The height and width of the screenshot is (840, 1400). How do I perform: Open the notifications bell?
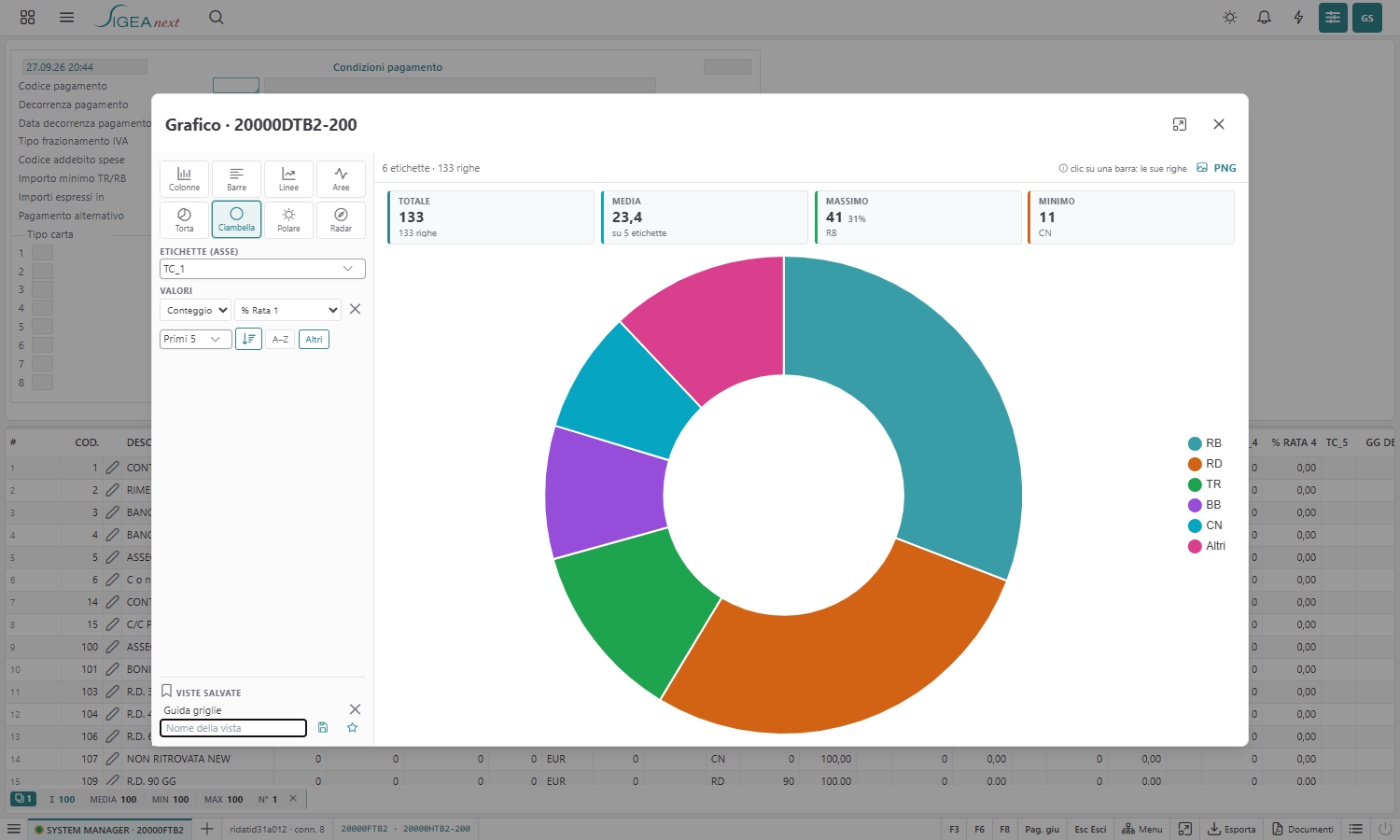[x=1265, y=18]
